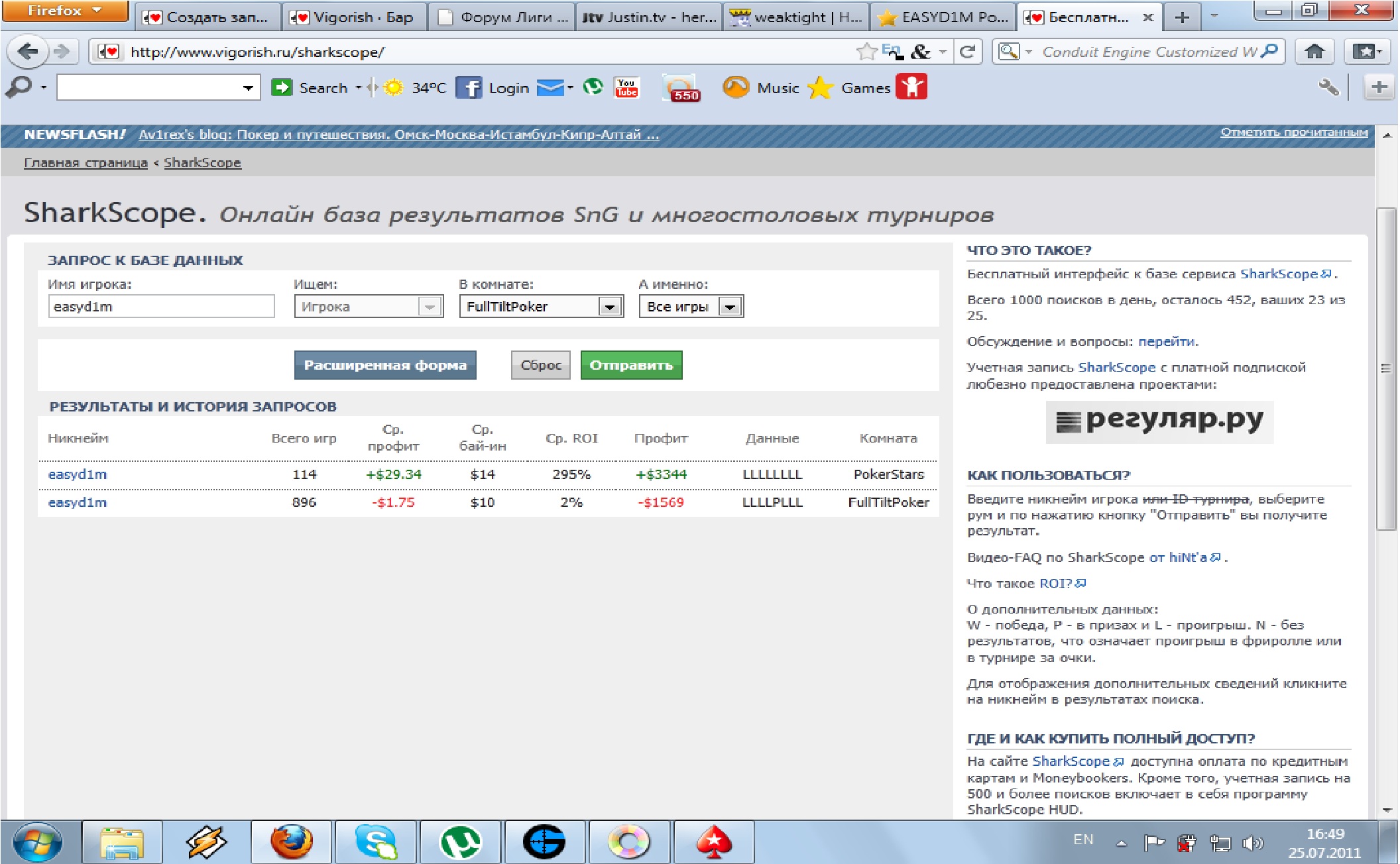Click the Facebook Login toolbar icon
Screen dimensions: 1400x864
coord(469,87)
